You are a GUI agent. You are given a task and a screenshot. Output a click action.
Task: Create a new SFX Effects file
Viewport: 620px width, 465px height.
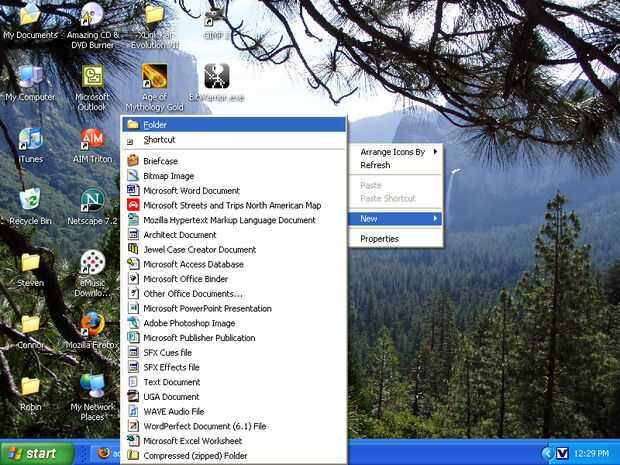(x=234, y=367)
